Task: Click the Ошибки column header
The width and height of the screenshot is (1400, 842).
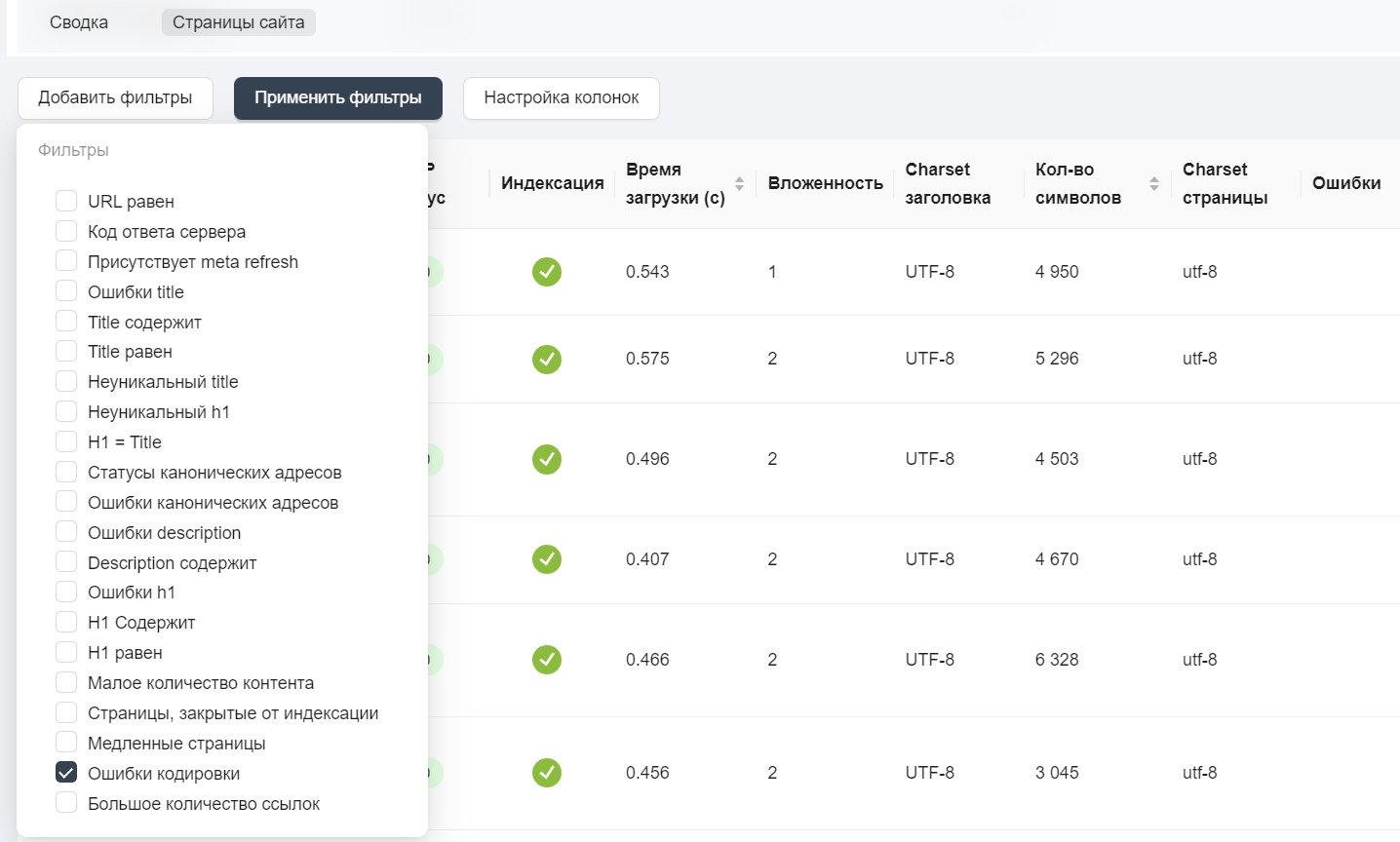Action: [1346, 183]
